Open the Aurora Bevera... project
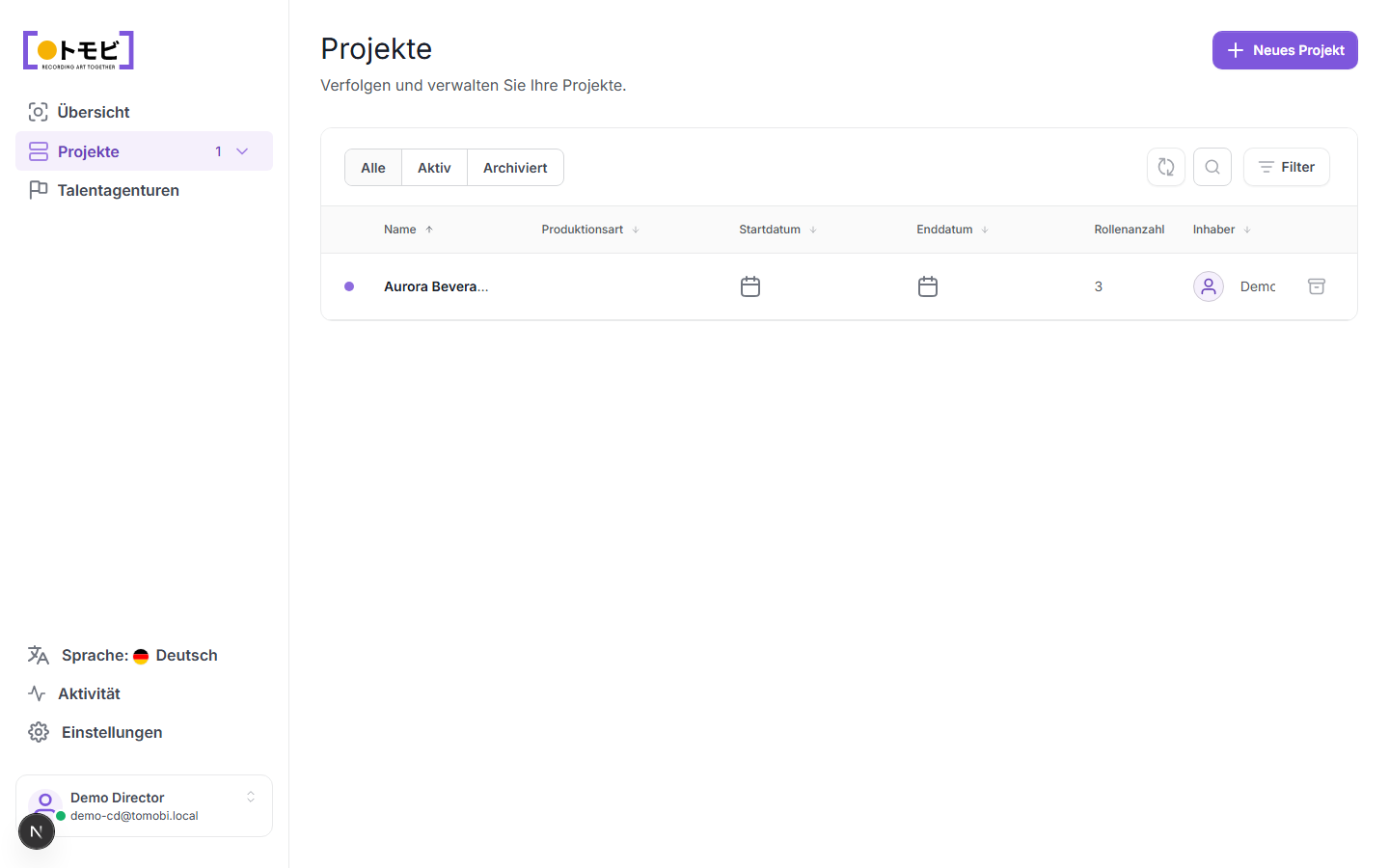 [436, 286]
